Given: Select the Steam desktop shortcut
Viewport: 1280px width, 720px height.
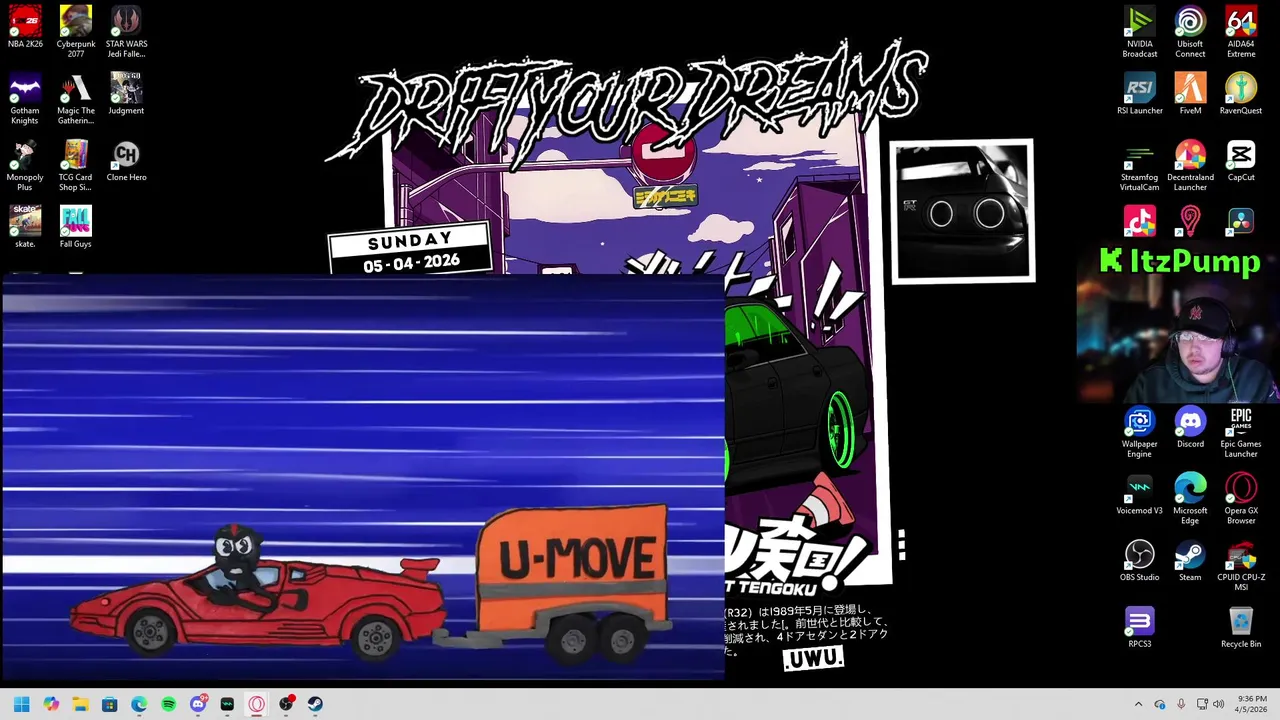Looking at the screenshot, I should (1190, 561).
